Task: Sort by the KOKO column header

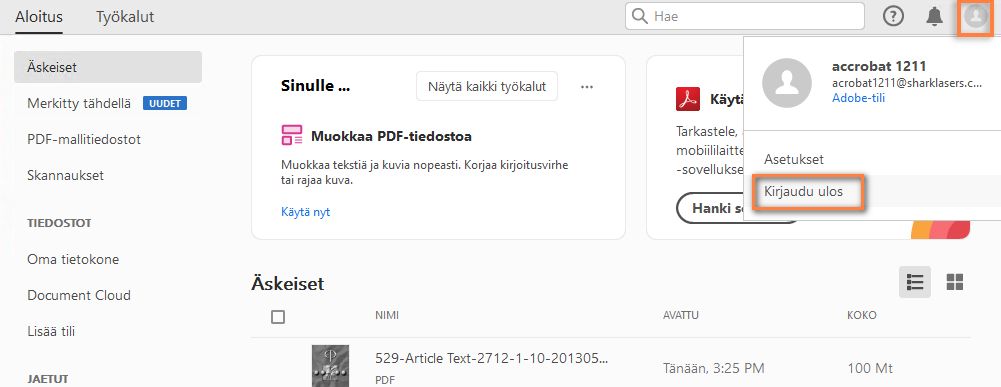Action: tap(862, 315)
